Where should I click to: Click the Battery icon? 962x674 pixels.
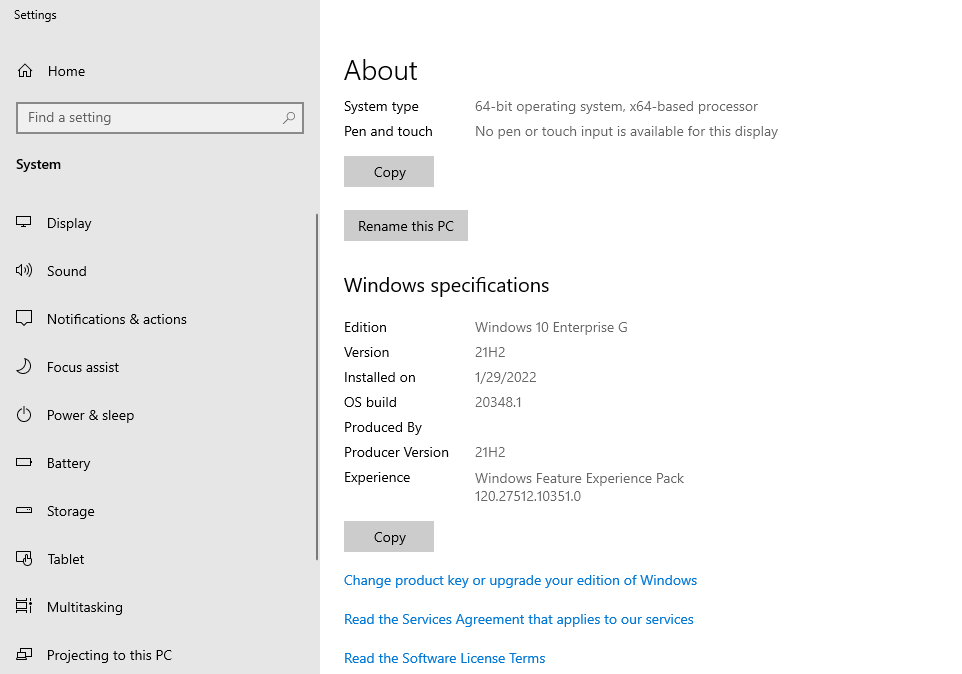pos(24,462)
